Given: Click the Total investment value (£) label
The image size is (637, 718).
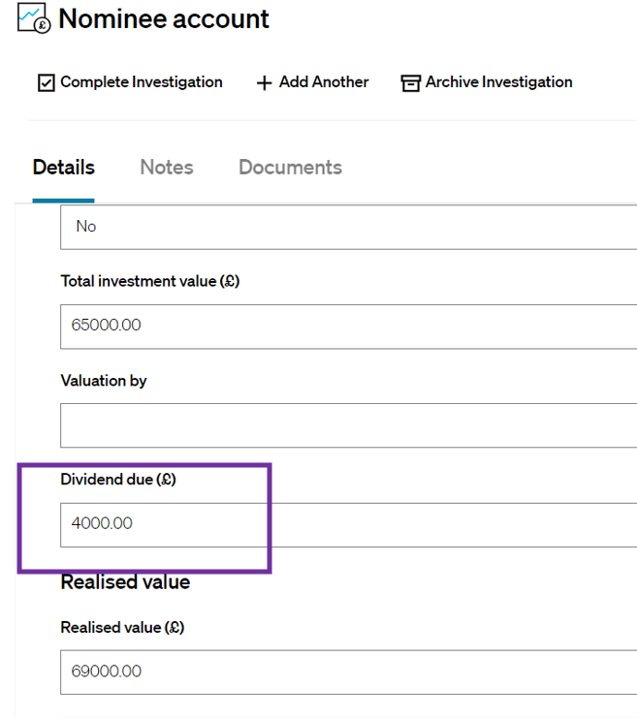Looking at the screenshot, I should 150,281.
